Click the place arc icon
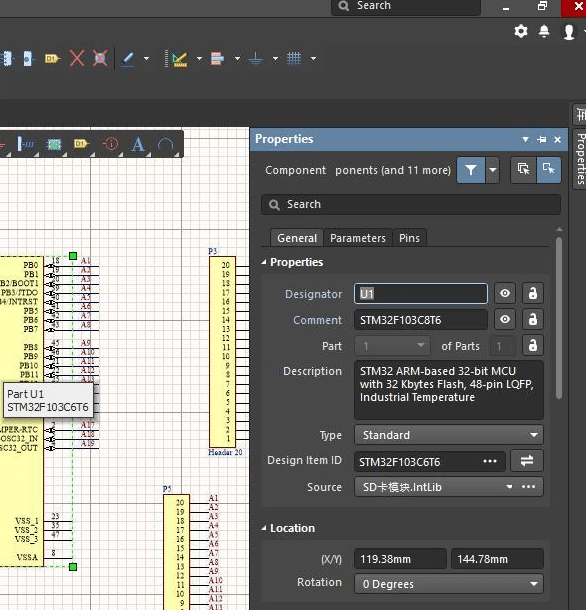 [x=165, y=145]
